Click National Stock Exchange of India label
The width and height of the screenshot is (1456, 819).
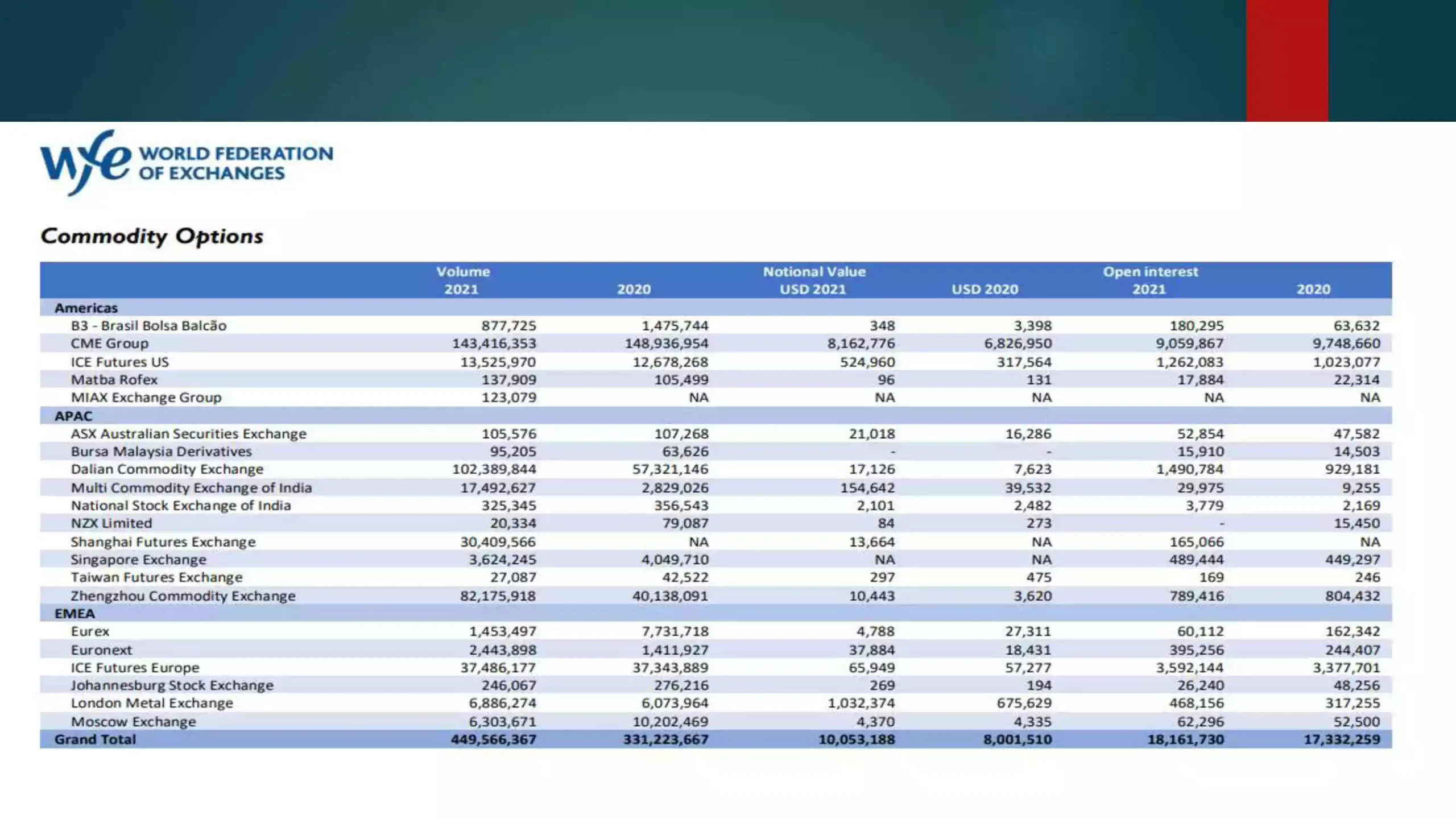pos(180,506)
